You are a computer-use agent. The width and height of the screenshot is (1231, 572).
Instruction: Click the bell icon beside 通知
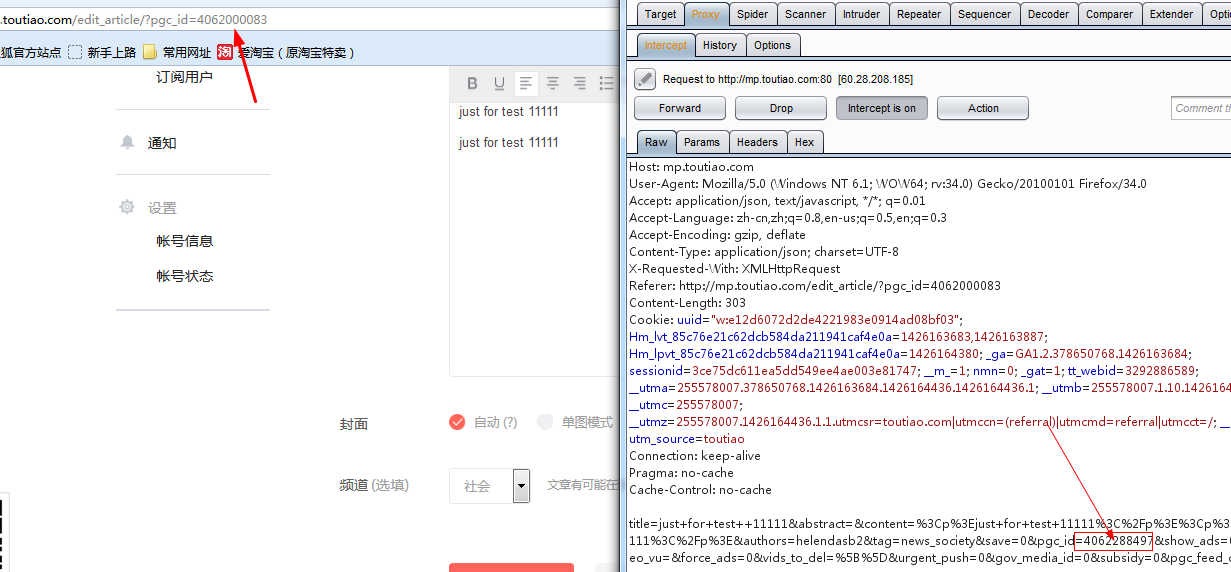(127, 142)
